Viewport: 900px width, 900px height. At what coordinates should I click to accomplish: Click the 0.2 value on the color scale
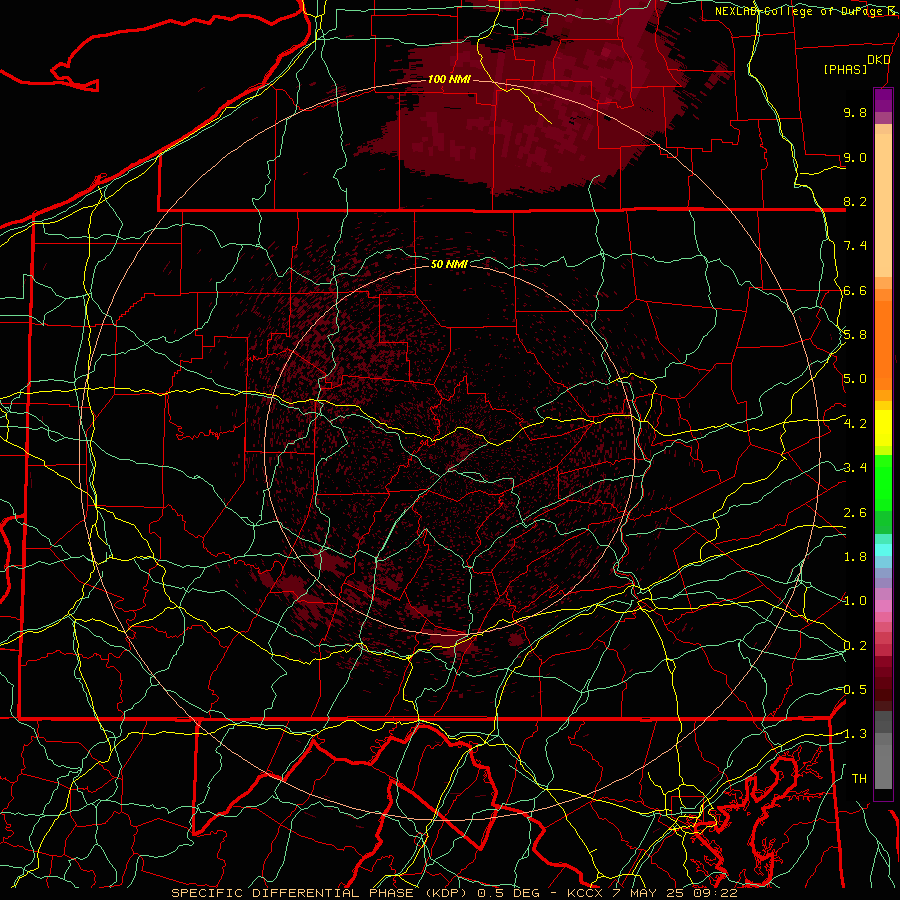pos(855,646)
